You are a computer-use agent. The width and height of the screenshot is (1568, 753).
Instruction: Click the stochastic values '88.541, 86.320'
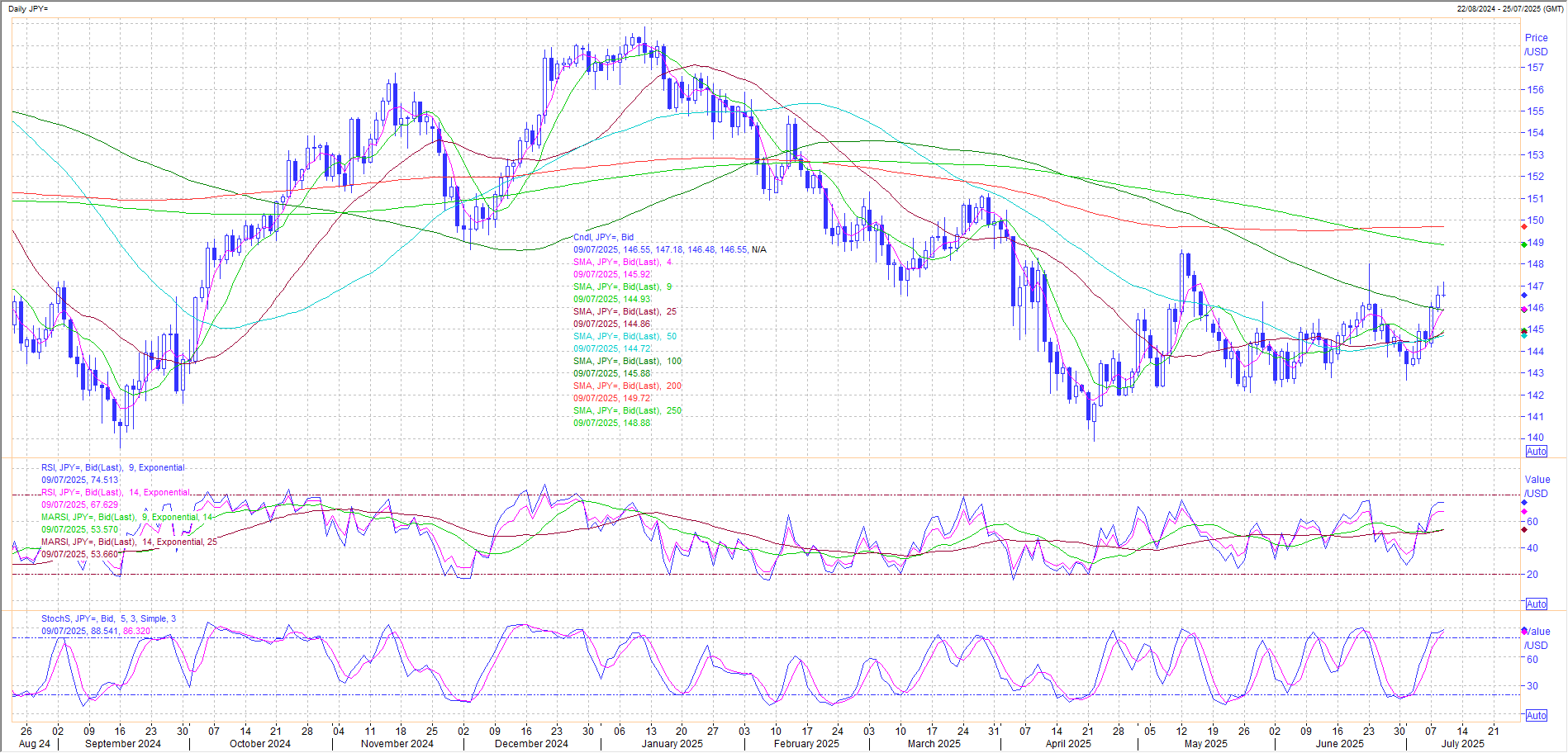coord(121,631)
